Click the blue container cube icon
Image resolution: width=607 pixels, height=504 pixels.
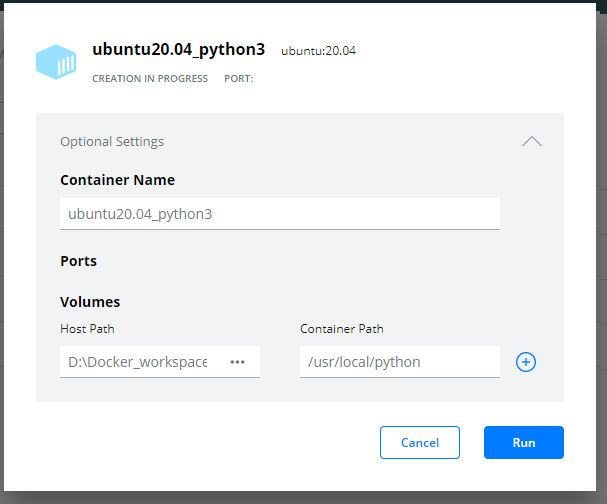pos(56,62)
